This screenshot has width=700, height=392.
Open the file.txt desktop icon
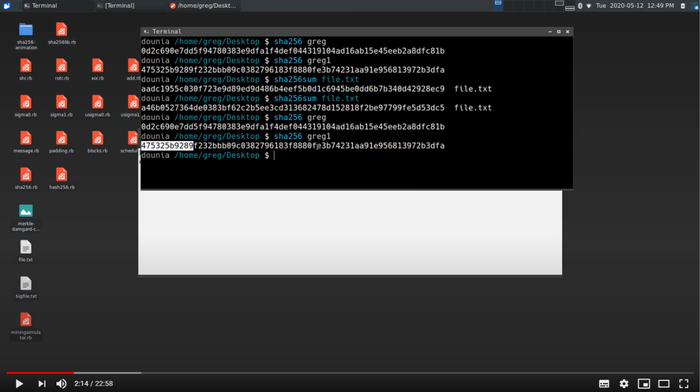point(26,247)
